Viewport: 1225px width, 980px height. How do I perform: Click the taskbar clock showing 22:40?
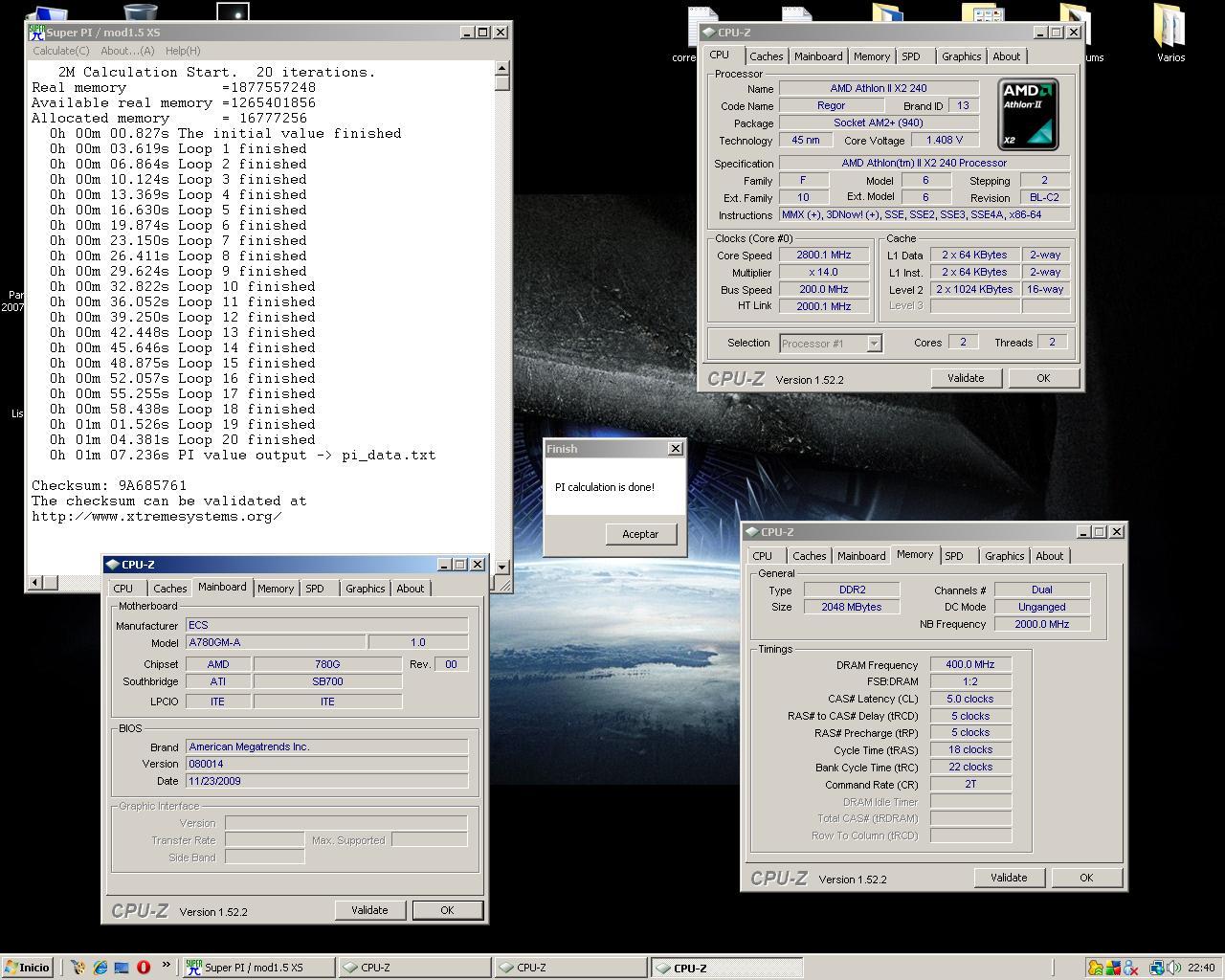1201,968
